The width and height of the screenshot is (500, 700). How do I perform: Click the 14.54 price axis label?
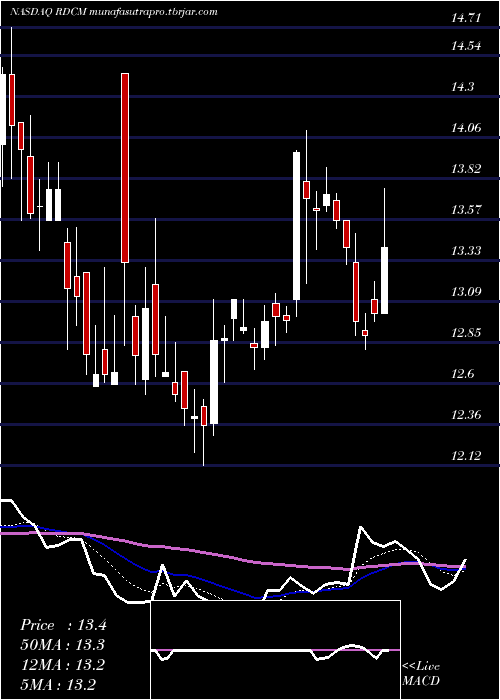(466, 46)
